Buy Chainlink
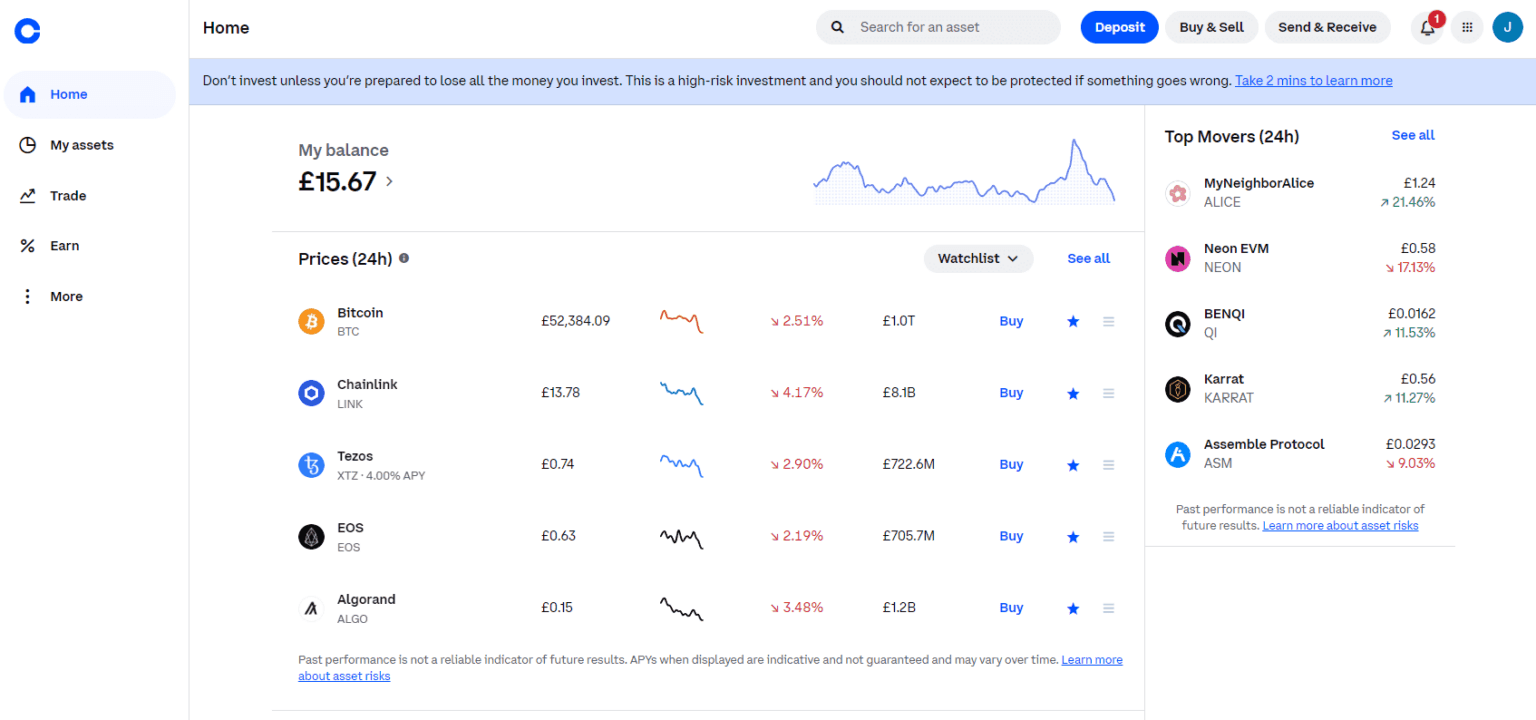This screenshot has height=720, width=1536. pos(1011,393)
